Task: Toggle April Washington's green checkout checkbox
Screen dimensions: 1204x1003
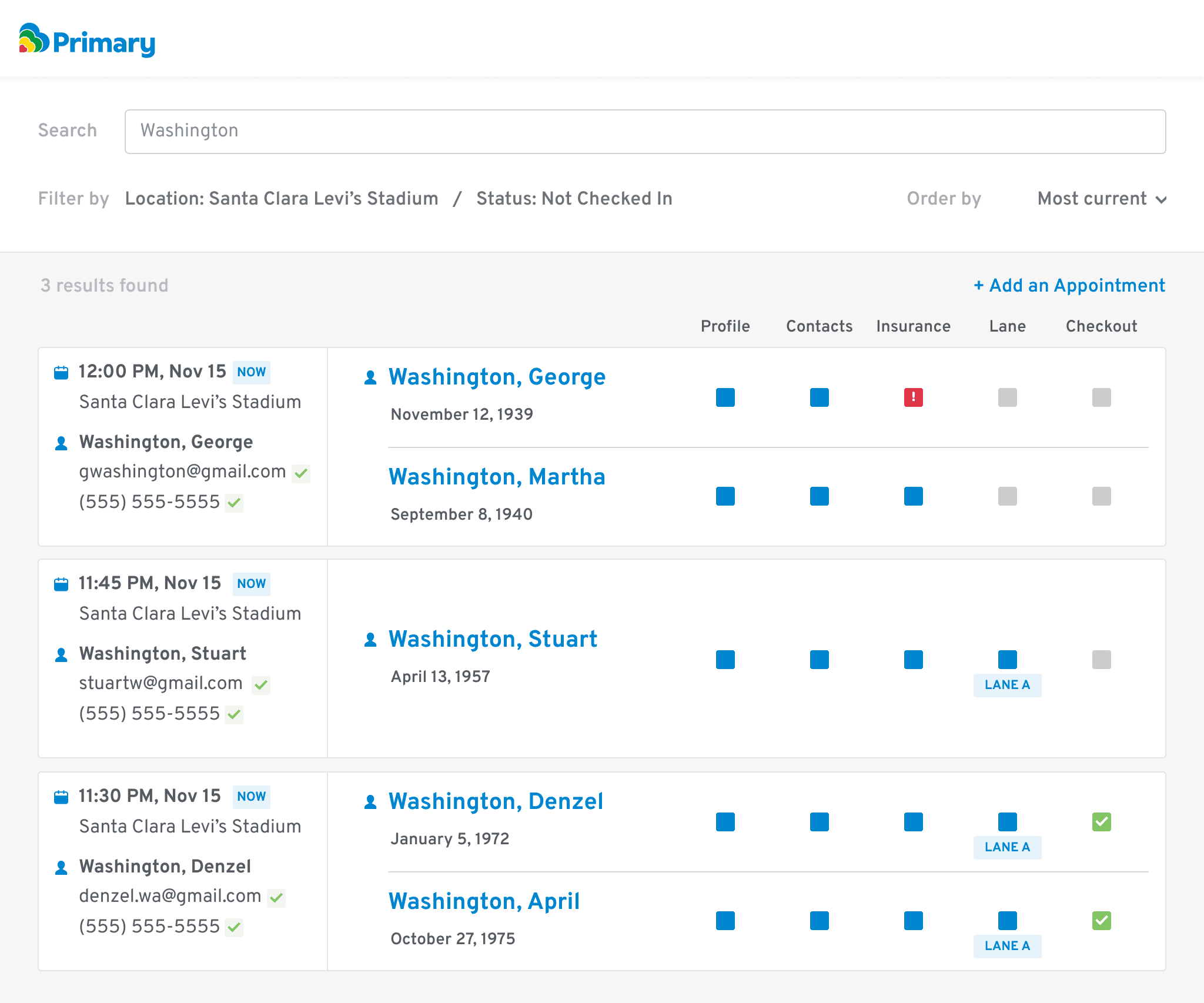Action: pyautogui.click(x=1101, y=921)
